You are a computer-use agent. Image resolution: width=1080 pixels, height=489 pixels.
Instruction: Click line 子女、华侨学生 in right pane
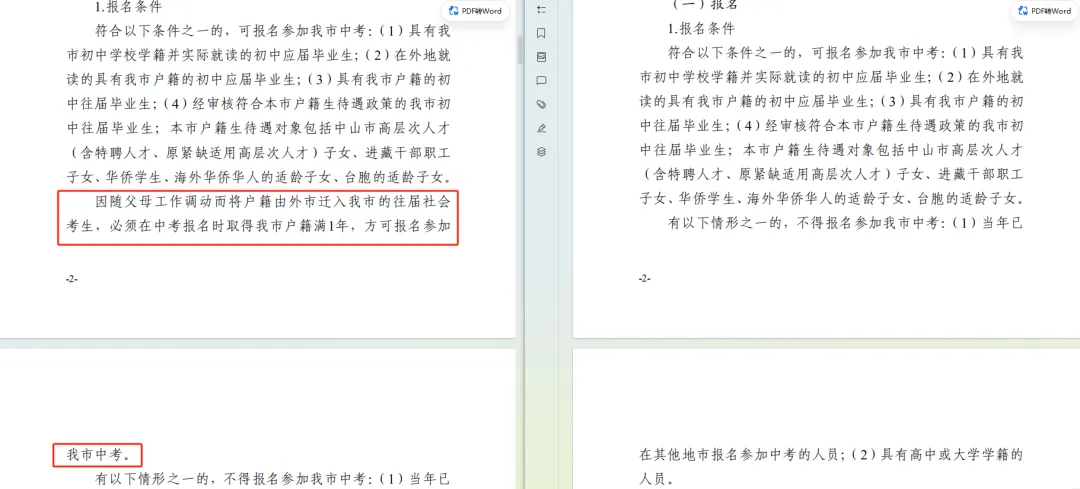click(831, 199)
